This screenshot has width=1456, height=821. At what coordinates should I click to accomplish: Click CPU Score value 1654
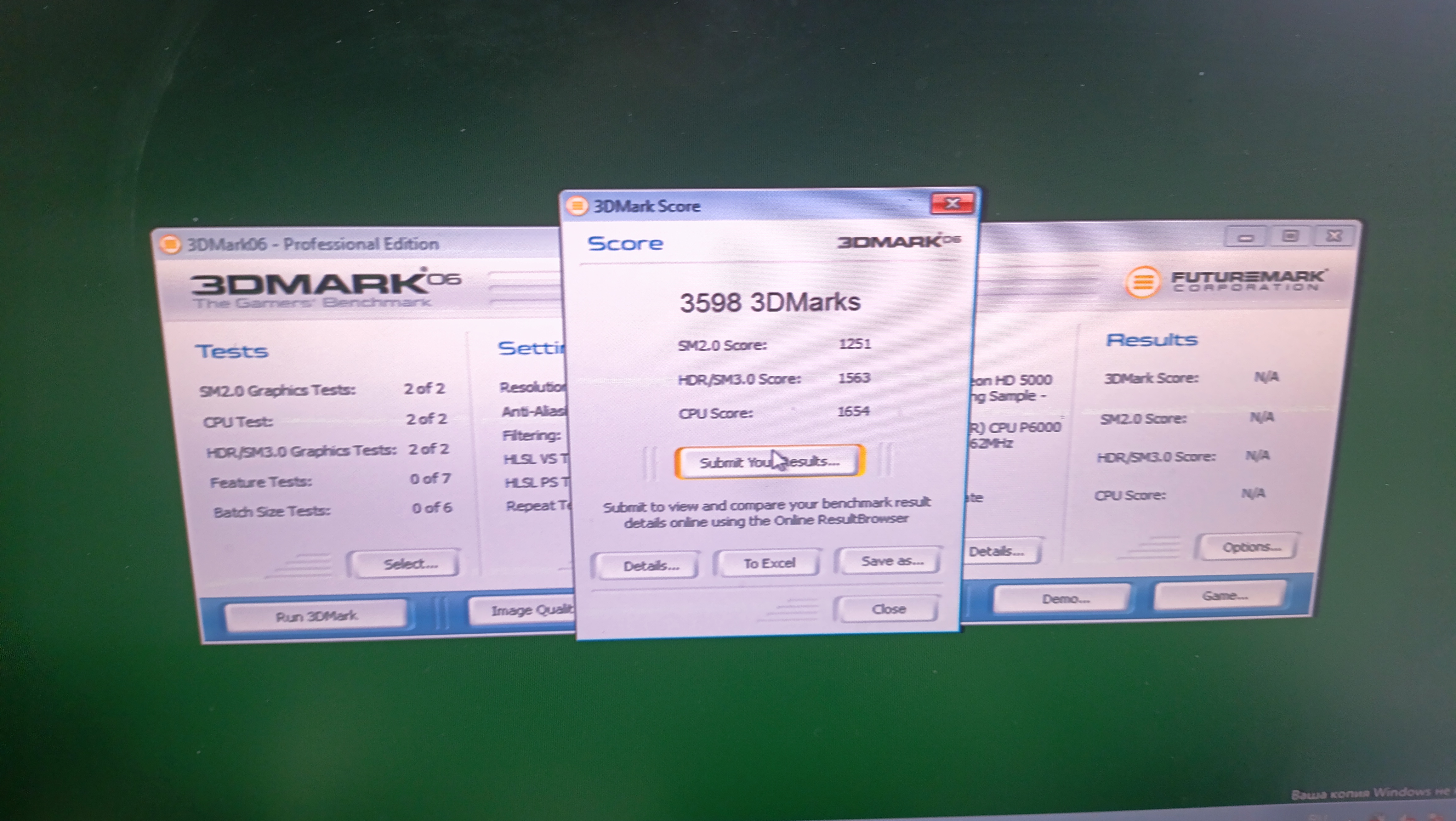tap(853, 411)
